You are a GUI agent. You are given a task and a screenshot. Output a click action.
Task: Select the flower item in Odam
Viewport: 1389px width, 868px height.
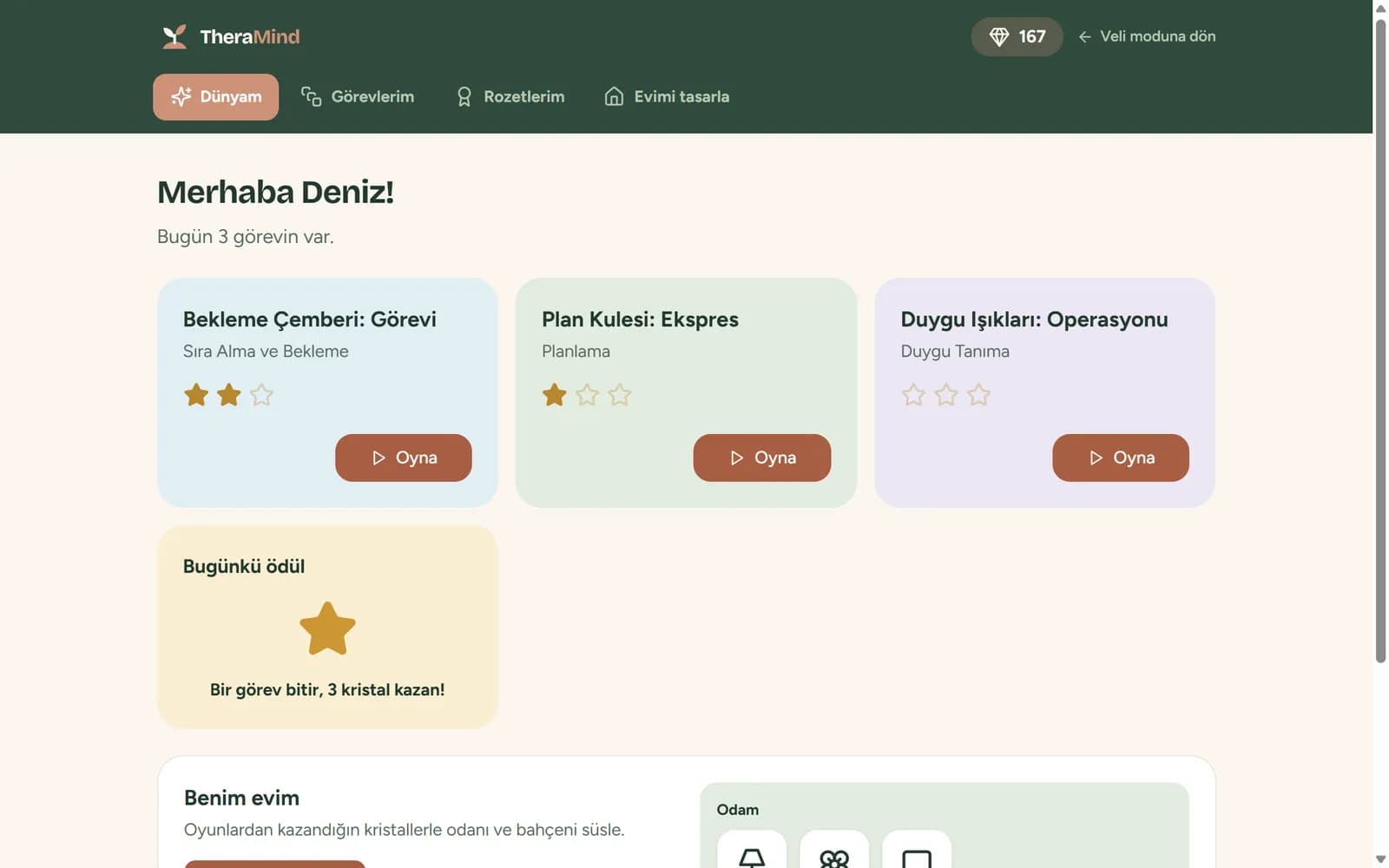click(834, 849)
